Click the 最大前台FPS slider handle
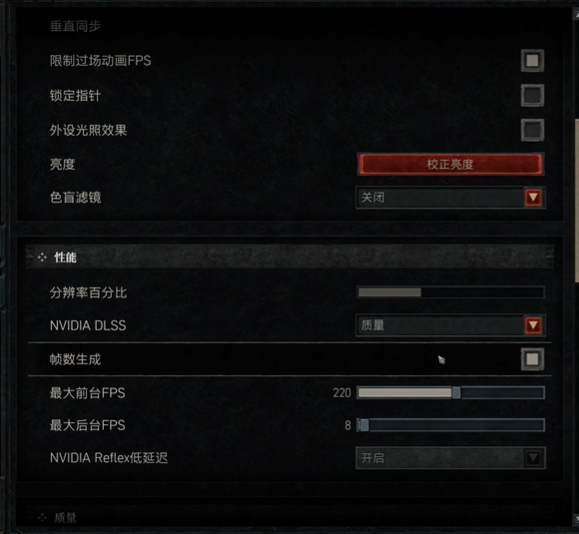The height and width of the screenshot is (534, 579). 456,393
